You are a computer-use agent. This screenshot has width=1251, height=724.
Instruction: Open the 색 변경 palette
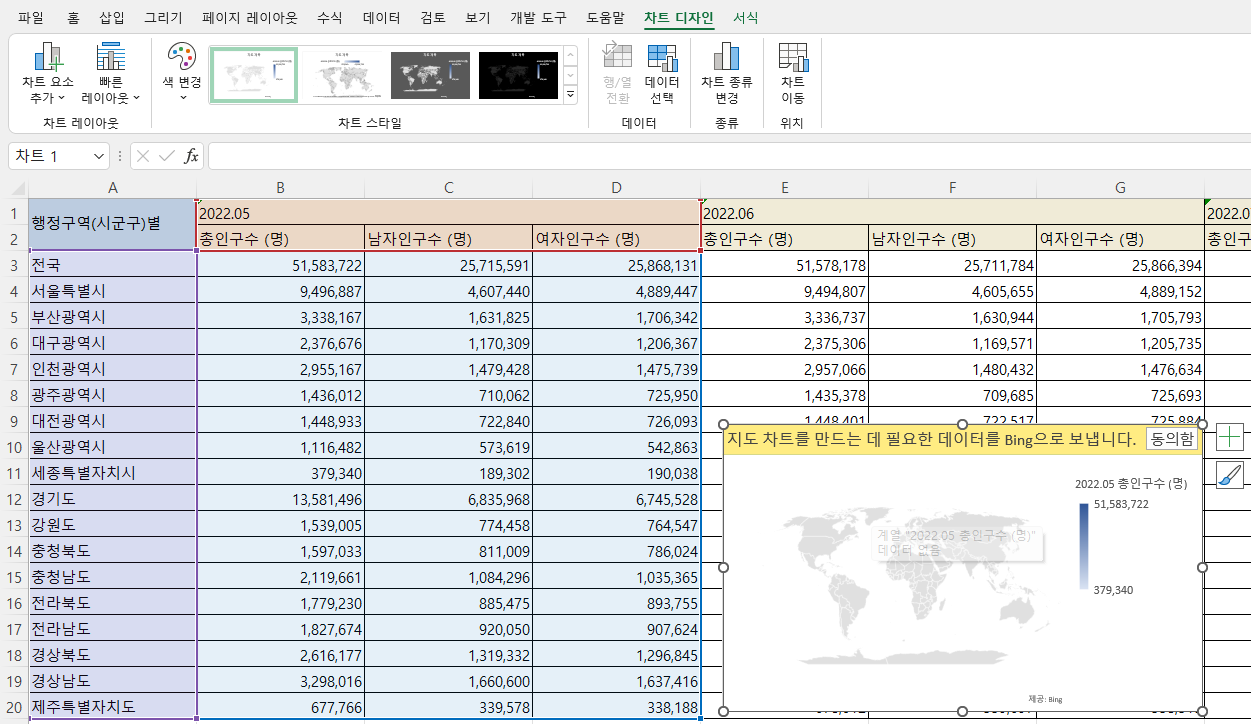182,74
